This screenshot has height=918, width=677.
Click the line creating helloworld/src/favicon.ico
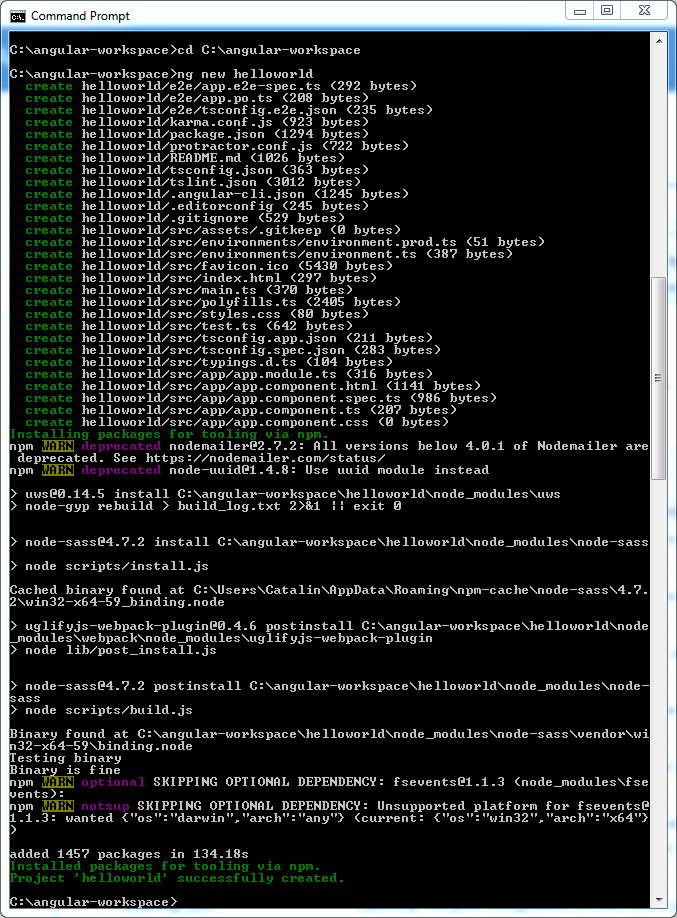[208, 266]
